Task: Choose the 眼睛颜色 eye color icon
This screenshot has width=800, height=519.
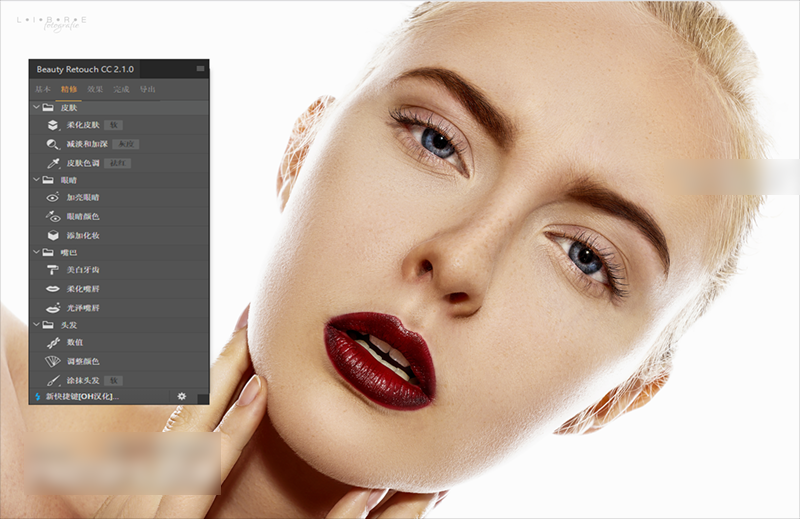Action: (x=53, y=216)
